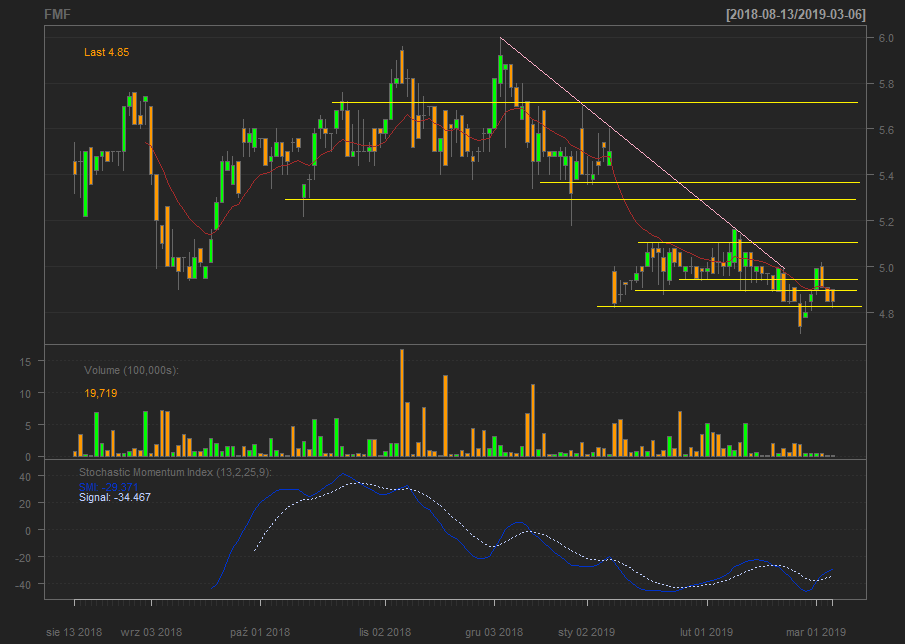Viewport: 905px width, 644px height.
Task: Click the 'Last 4.85' price label
Action: tap(107, 52)
